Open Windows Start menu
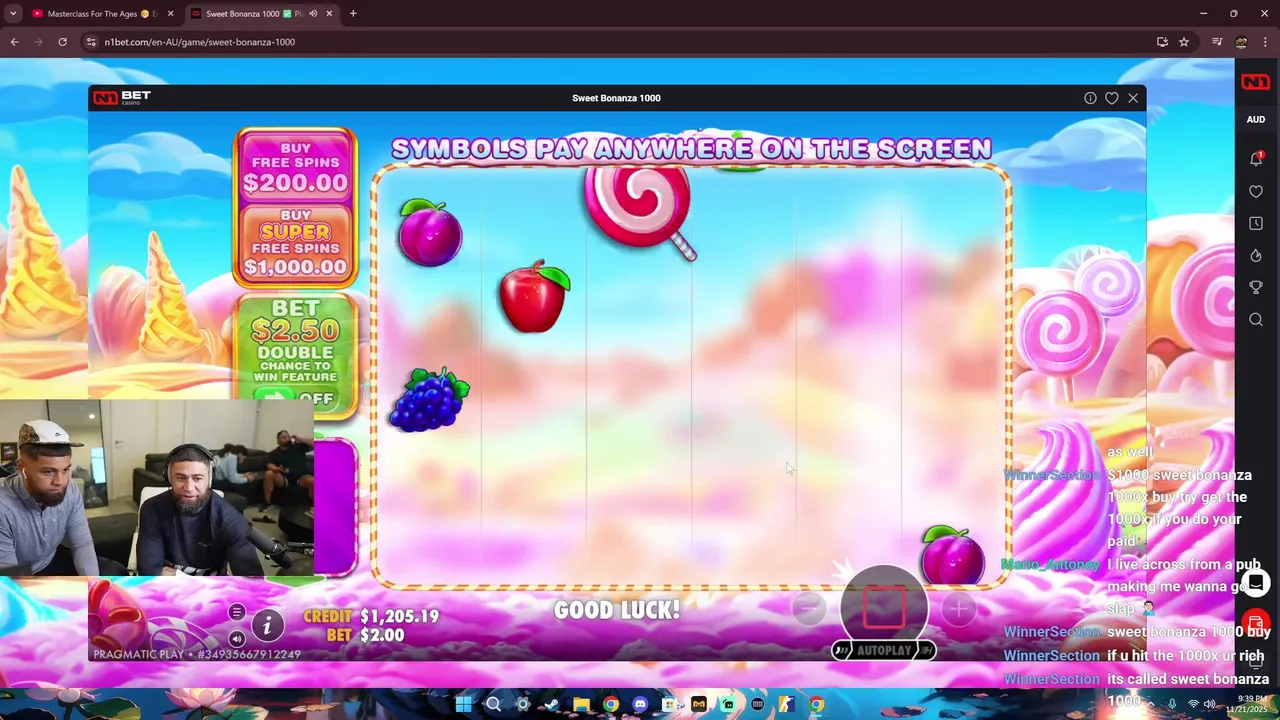The width and height of the screenshot is (1280, 720). (464, 704)
